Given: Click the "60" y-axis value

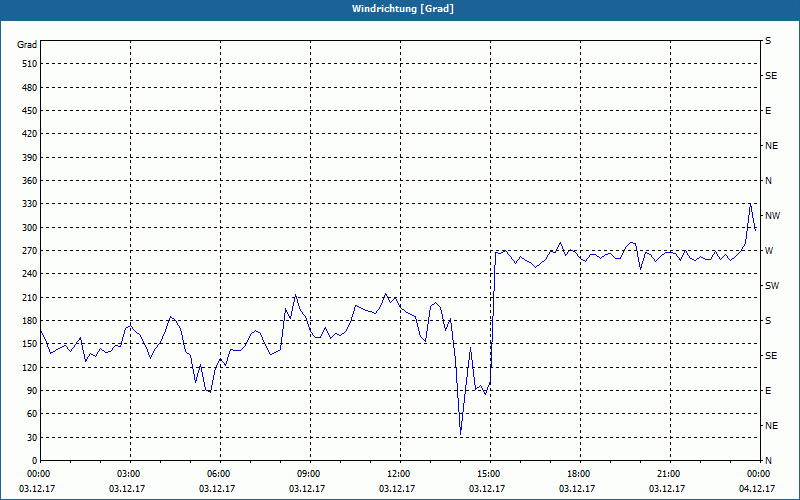Looking at the screenshot, I should point(32,414).
